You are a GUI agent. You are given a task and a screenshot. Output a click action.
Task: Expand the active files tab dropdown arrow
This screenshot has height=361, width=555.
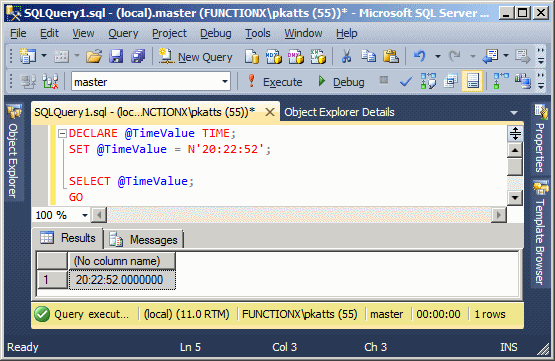(x=514, y=113)
